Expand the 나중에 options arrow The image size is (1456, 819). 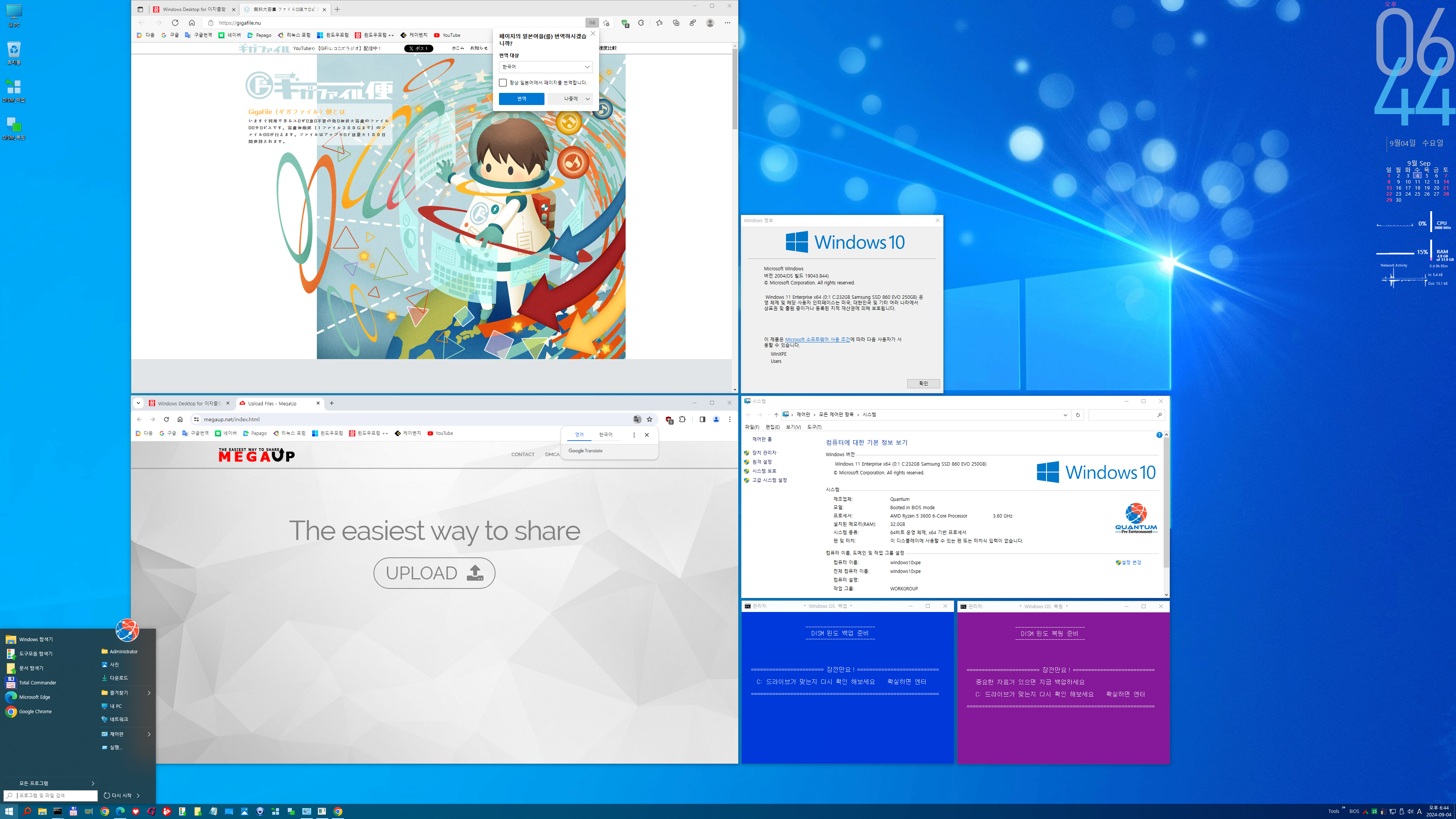click(588, 99)
